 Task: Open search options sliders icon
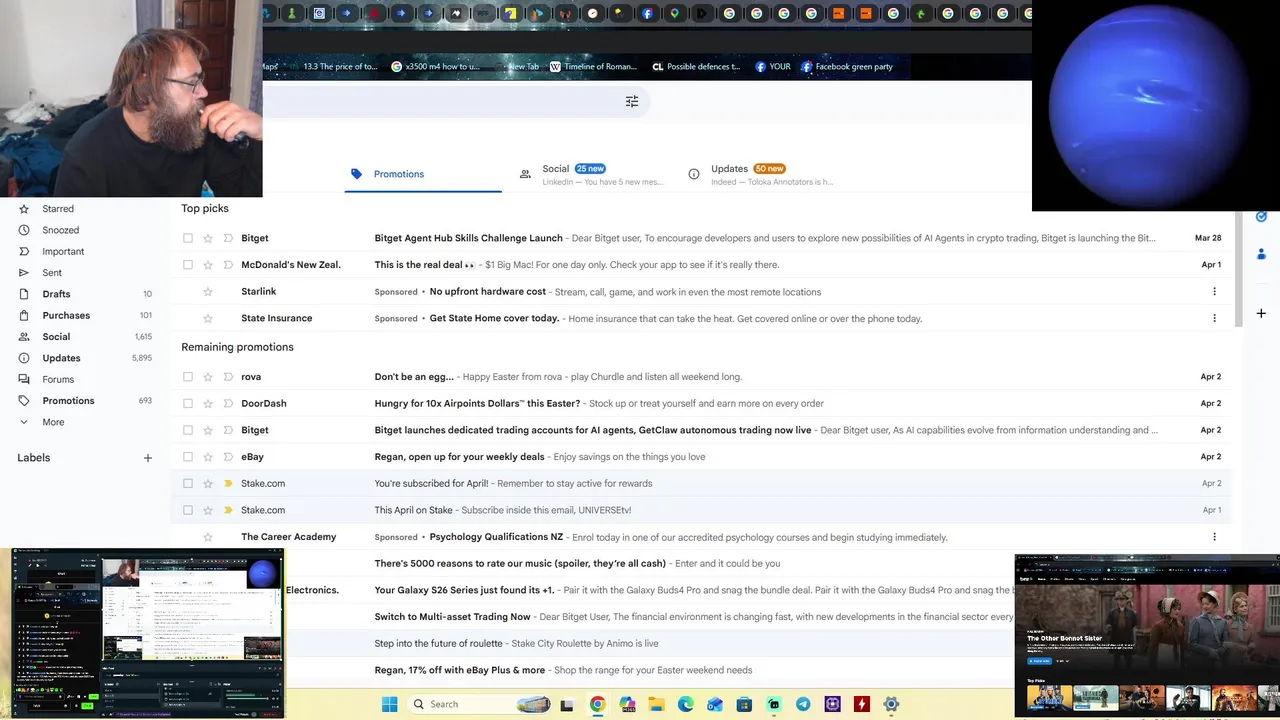pos(632,101)
